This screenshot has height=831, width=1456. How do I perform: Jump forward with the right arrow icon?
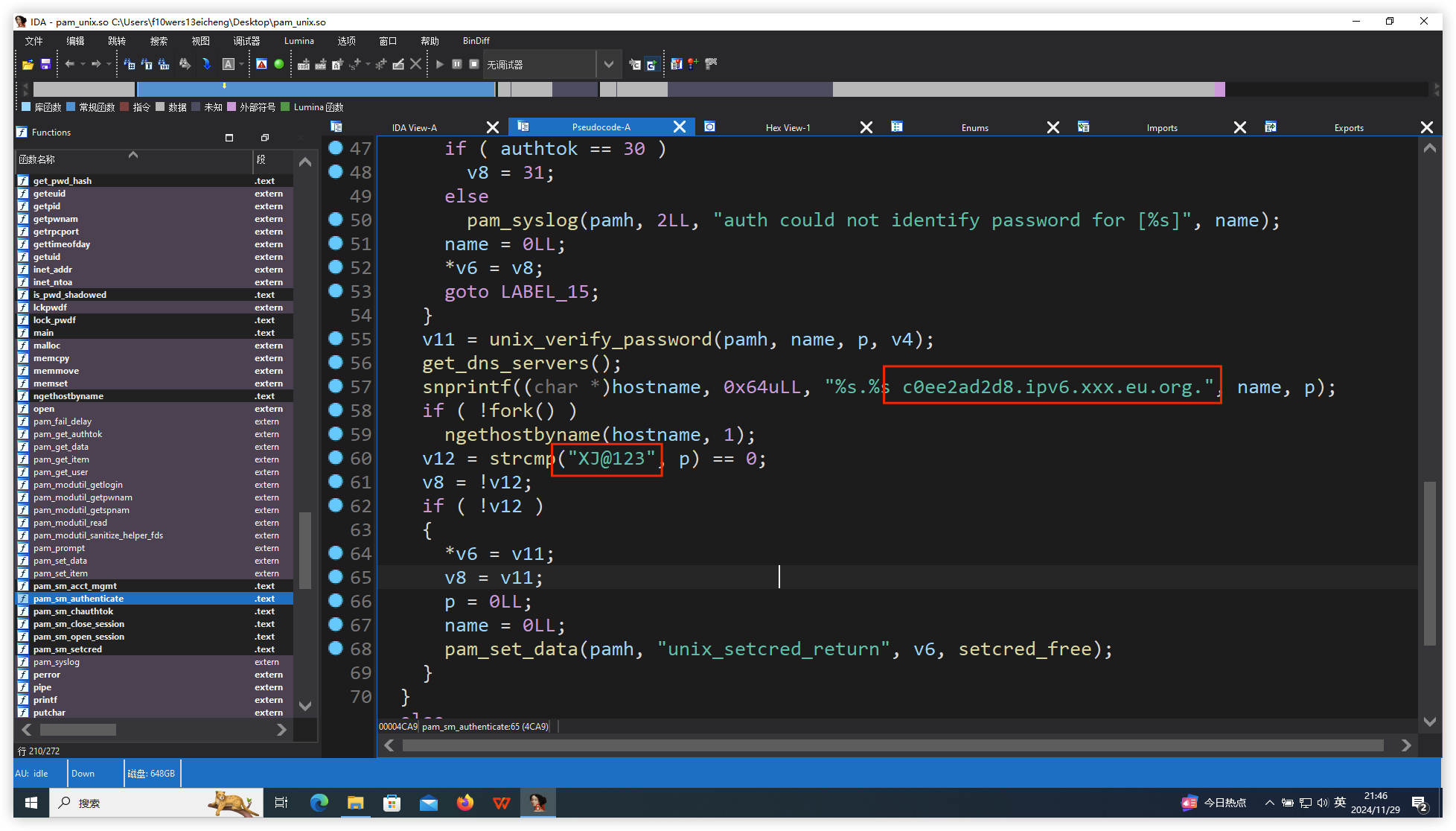96,64
